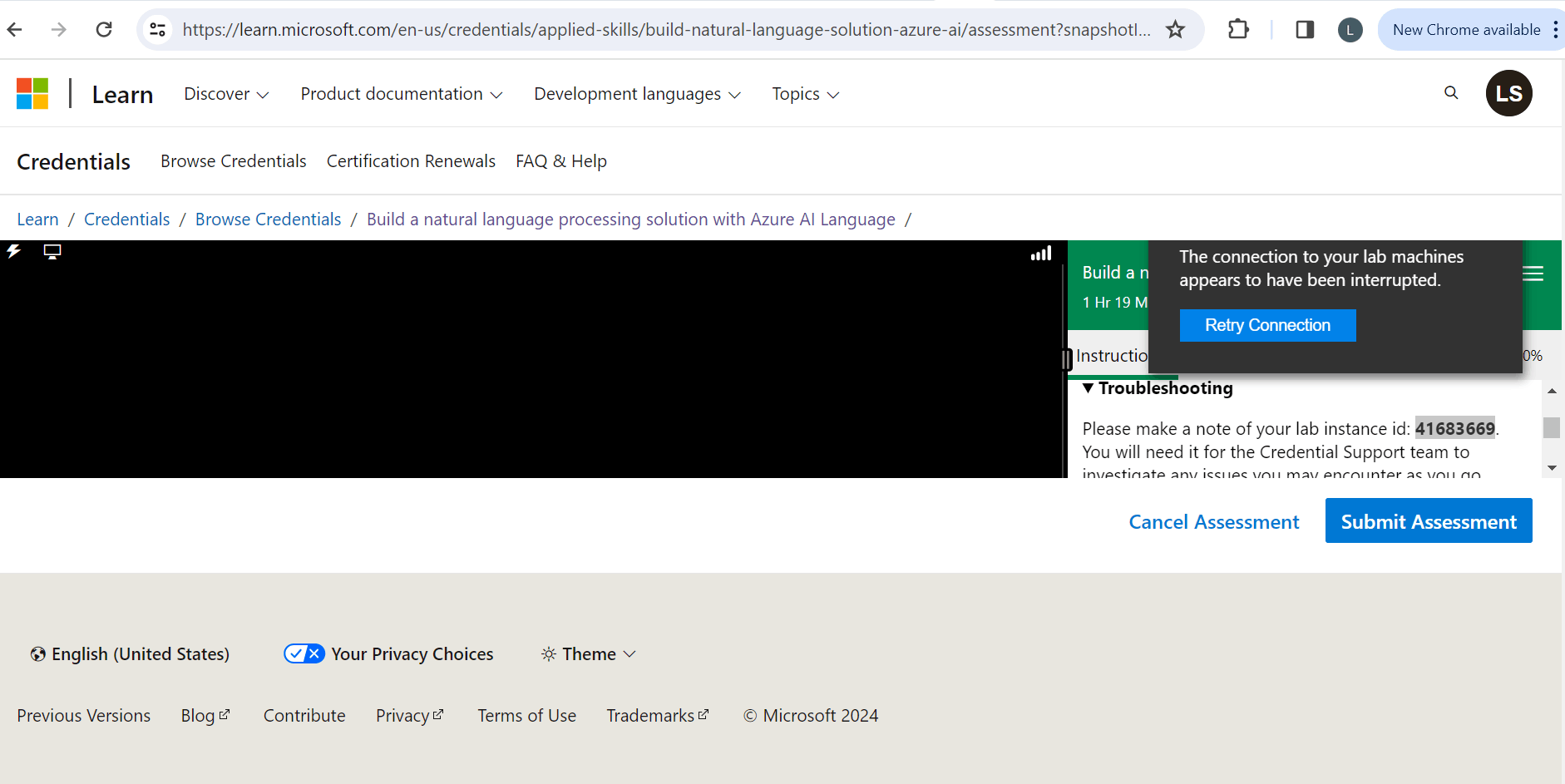Check the connection signal strength icon
This screenshot has width=1565, height=784.
(1041, 253)
